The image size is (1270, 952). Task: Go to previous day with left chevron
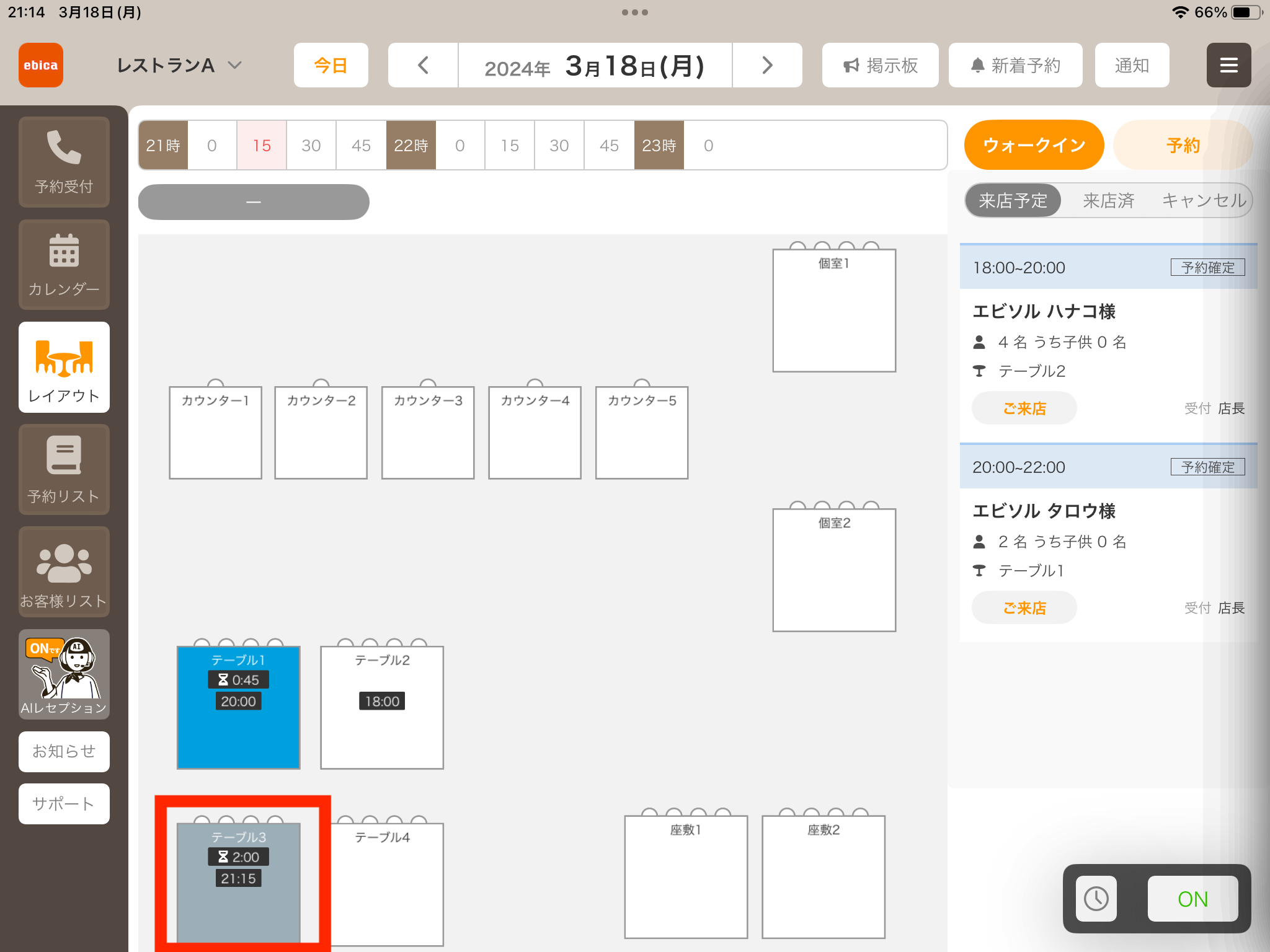424,65
